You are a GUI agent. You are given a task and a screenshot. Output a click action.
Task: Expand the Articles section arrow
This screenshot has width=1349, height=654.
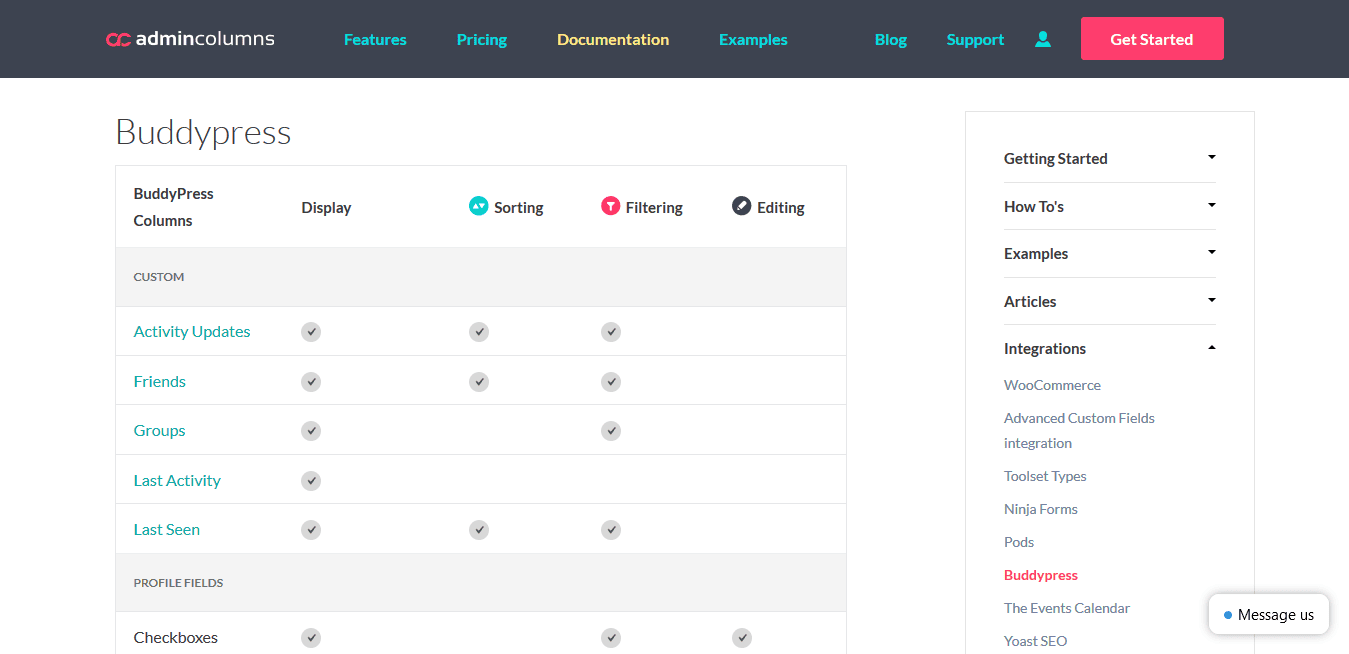coord(1212,300)
